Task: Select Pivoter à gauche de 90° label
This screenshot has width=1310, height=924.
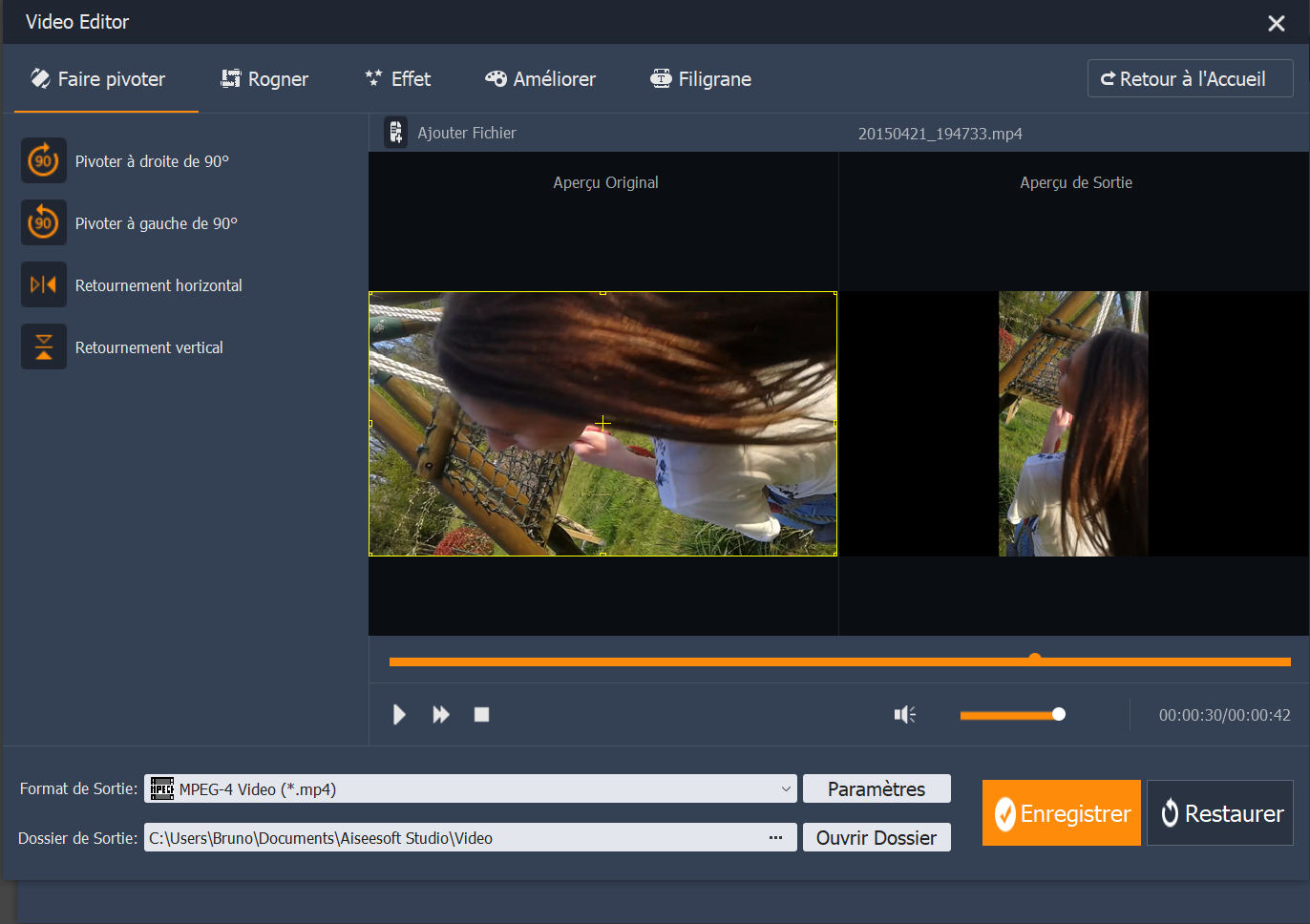Action: coord(157,223)
